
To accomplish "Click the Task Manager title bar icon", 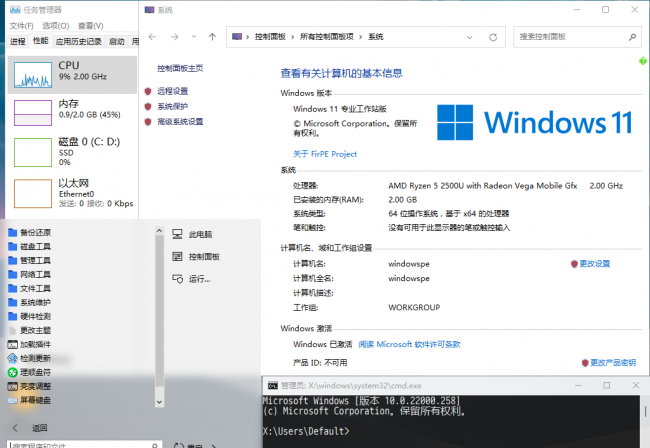I will [15, 10].
